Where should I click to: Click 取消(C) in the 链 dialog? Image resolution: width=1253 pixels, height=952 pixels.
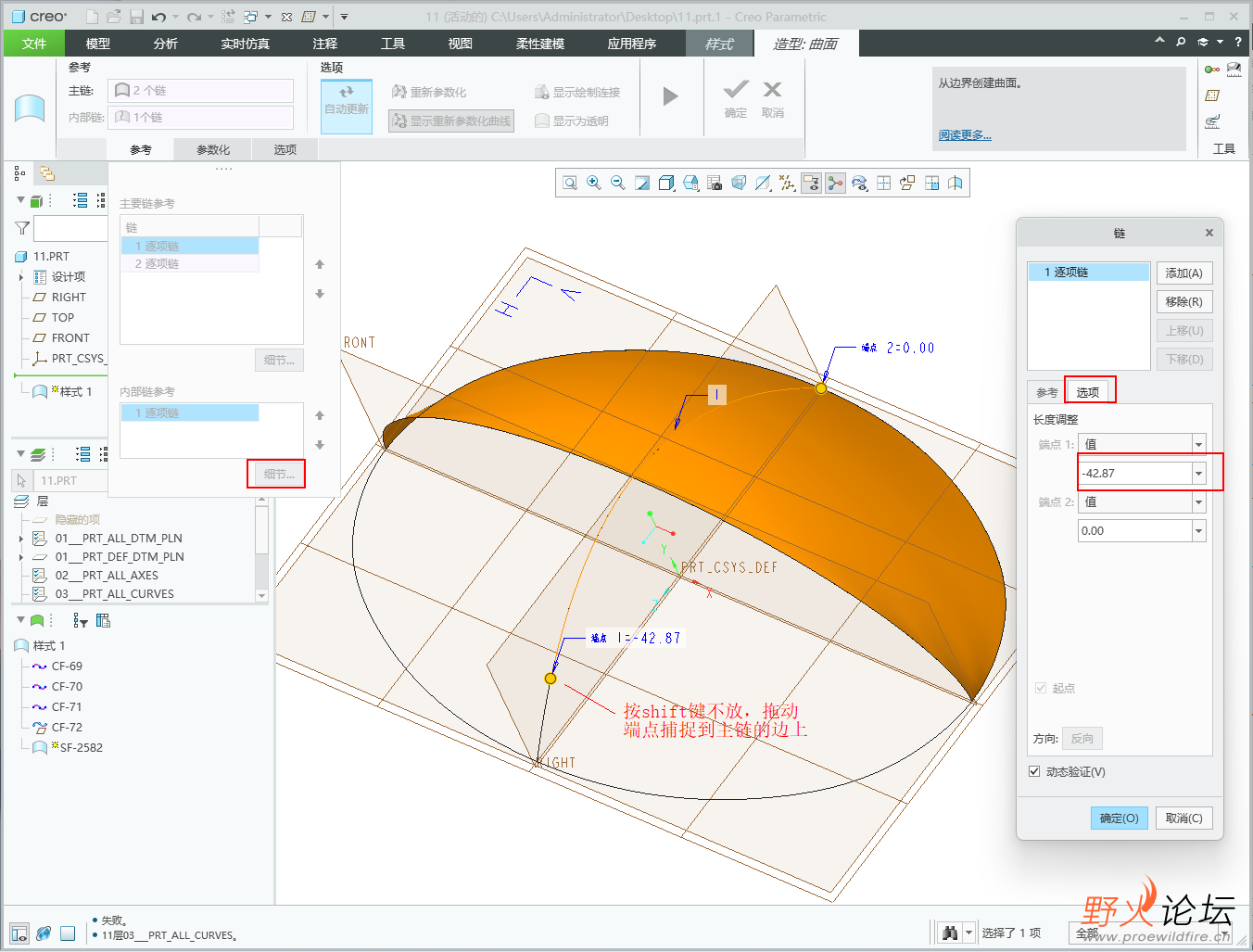pos(1184,818)
